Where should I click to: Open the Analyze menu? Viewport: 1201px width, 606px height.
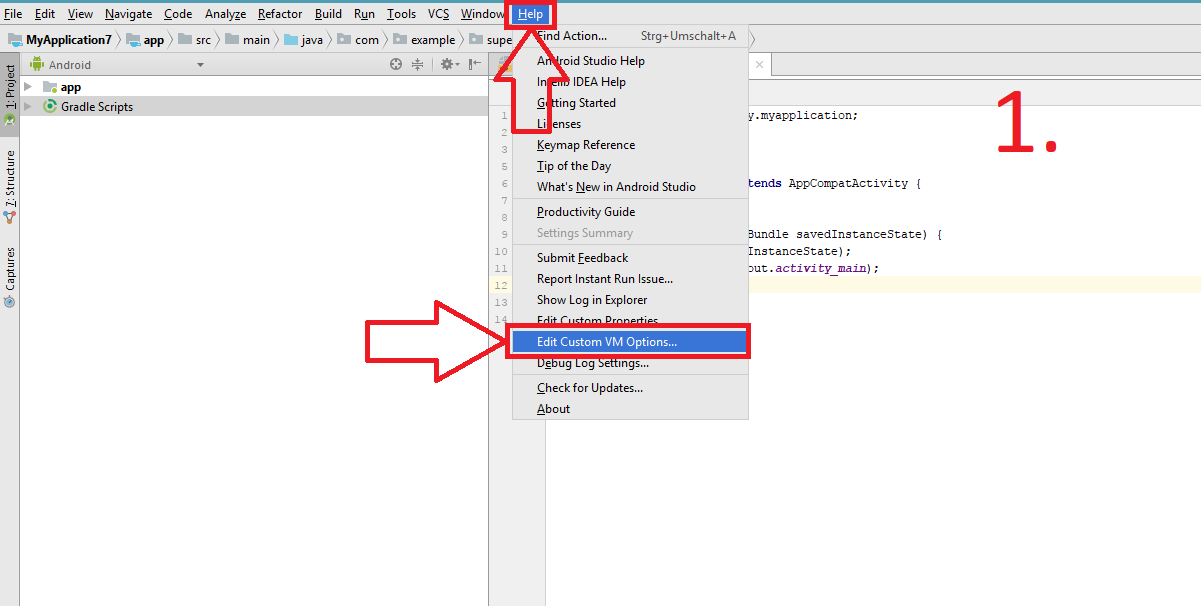(x=225, y=14)
